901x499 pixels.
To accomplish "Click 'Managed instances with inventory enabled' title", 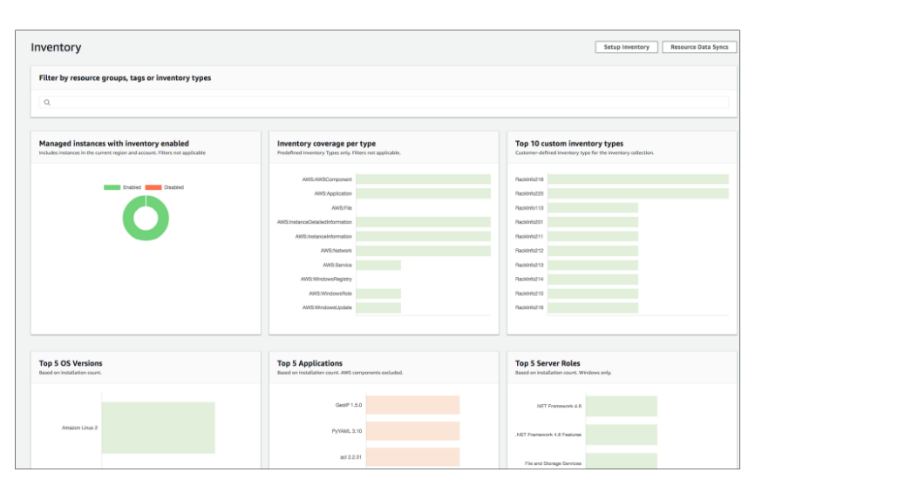I will (114, 144).
